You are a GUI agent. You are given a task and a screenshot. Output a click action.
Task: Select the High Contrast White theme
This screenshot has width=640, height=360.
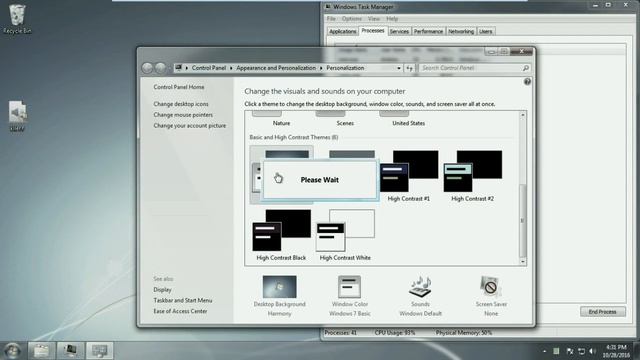click(x=345, y=235)
